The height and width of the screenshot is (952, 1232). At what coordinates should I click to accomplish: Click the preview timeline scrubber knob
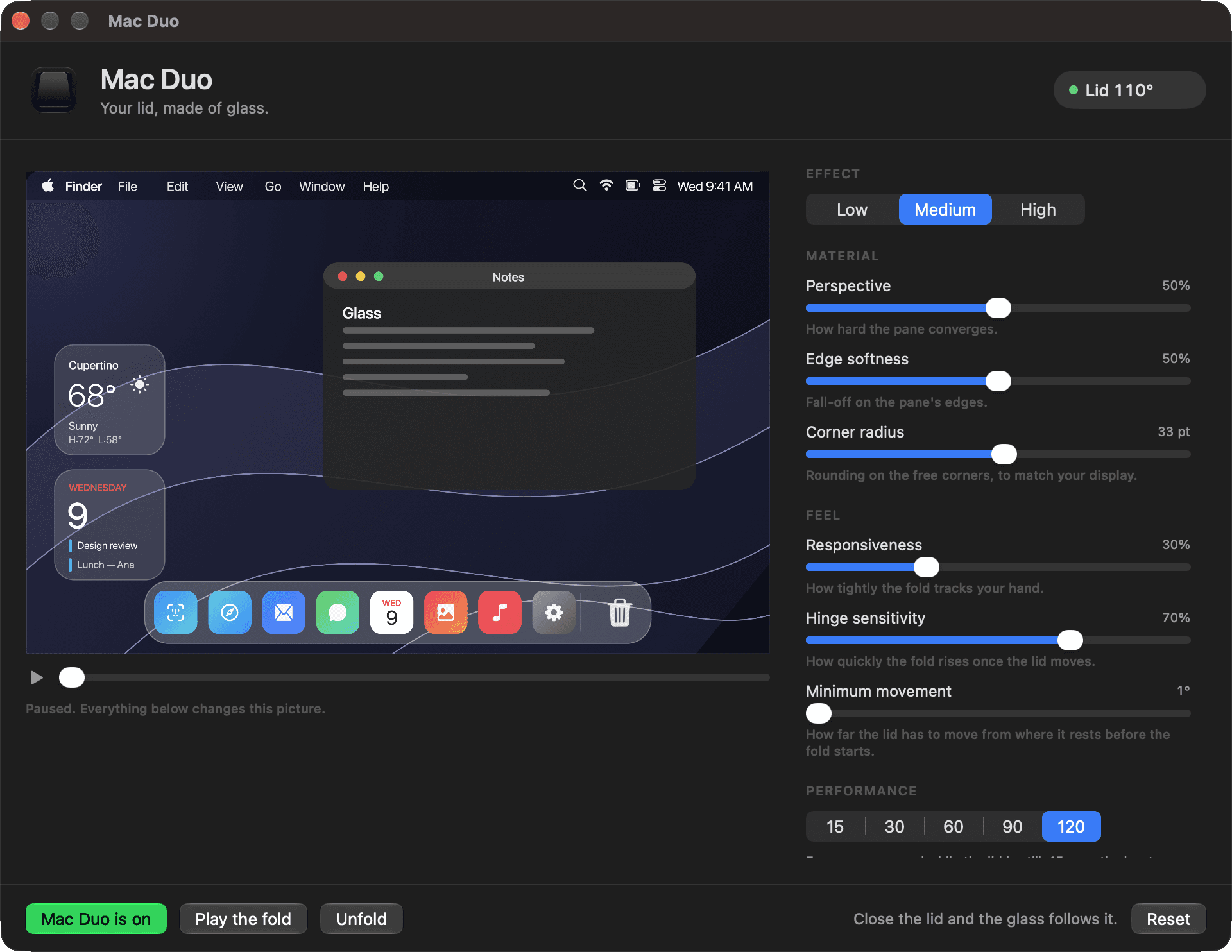coord(72,677)
